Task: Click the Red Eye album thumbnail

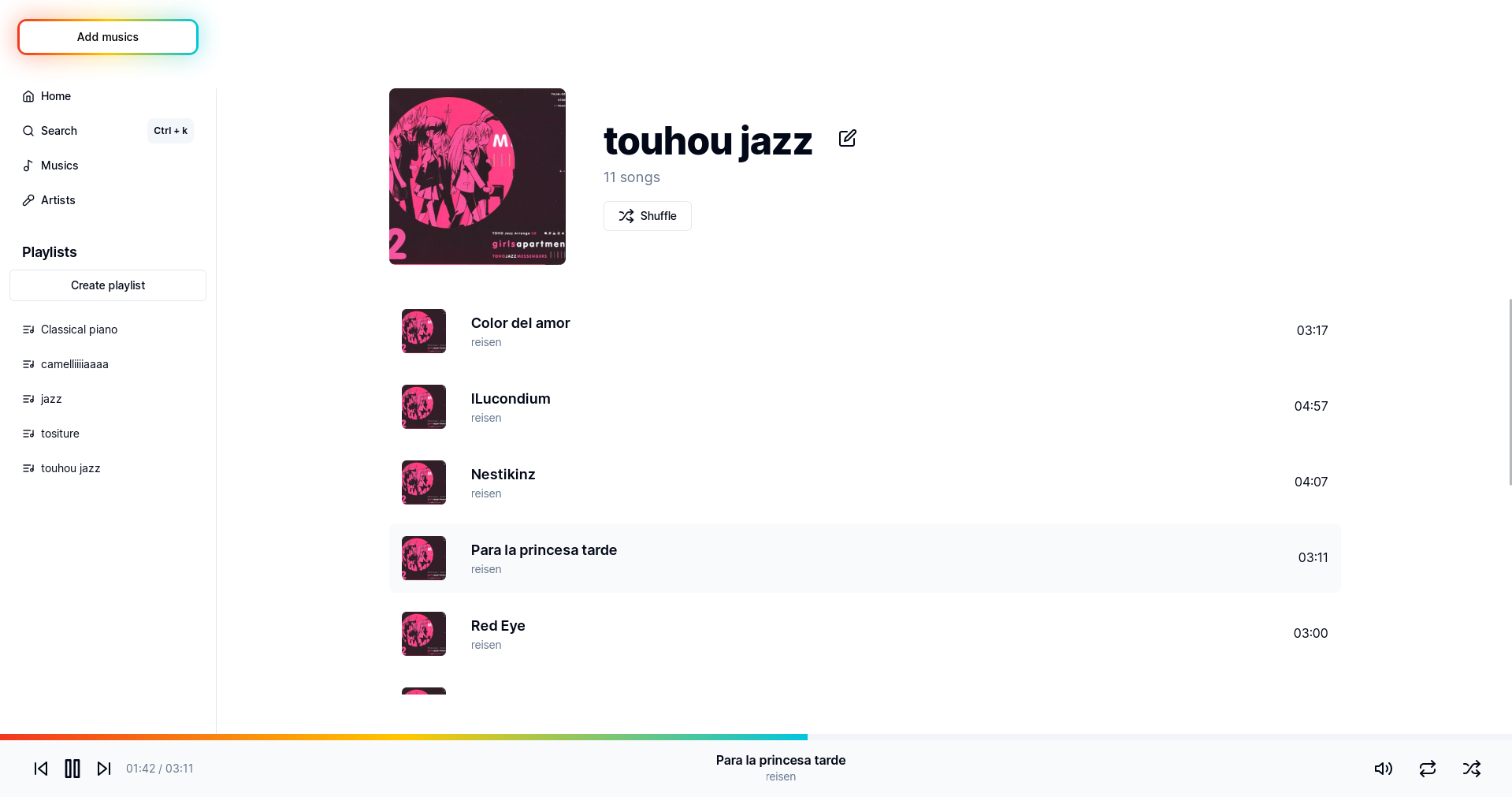Action: tap(424, 634)
